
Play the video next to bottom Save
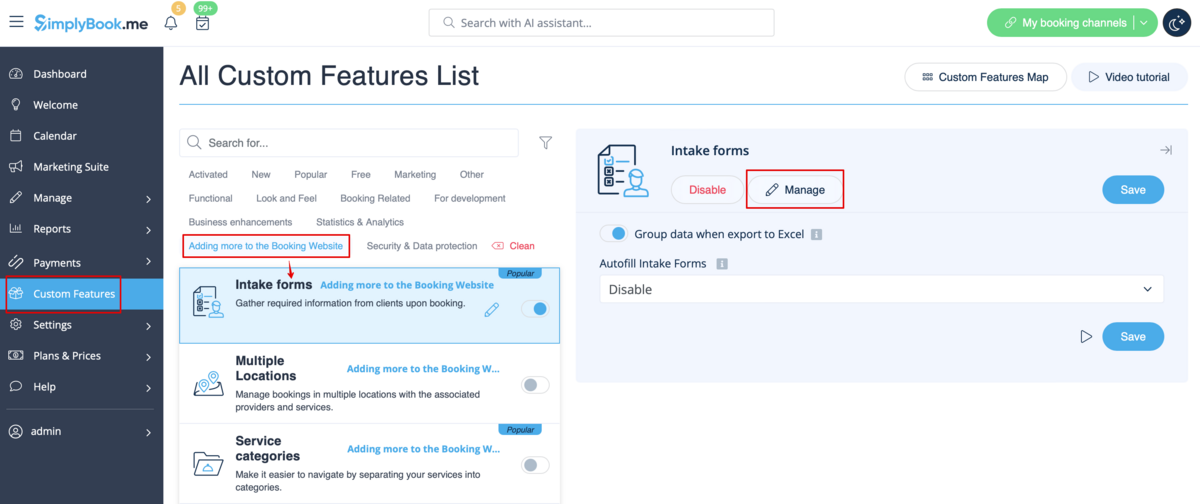(x=1086, y=337)
